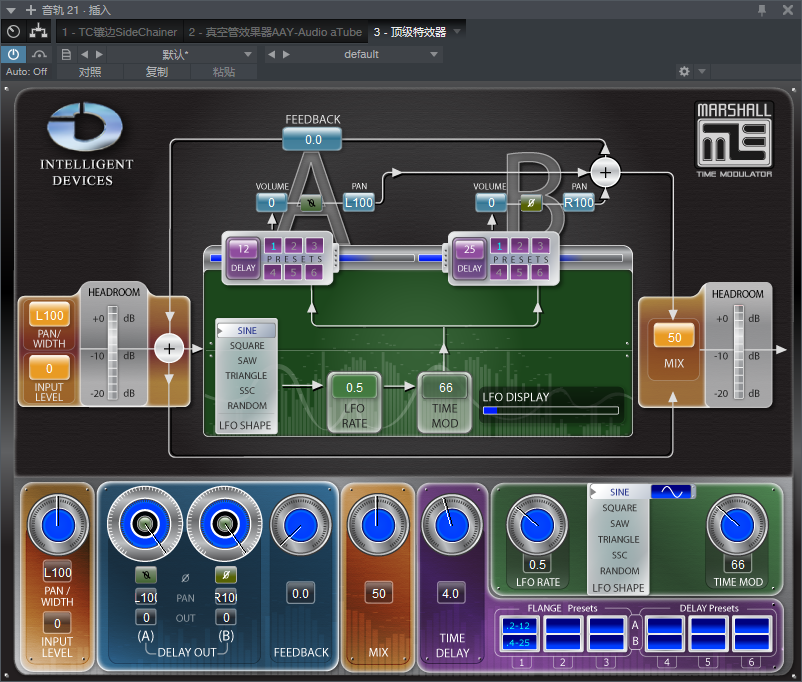Click the orange L100 PAN/WIDTH box
This screenshot has height=682, width=802.
coord(50,315)
